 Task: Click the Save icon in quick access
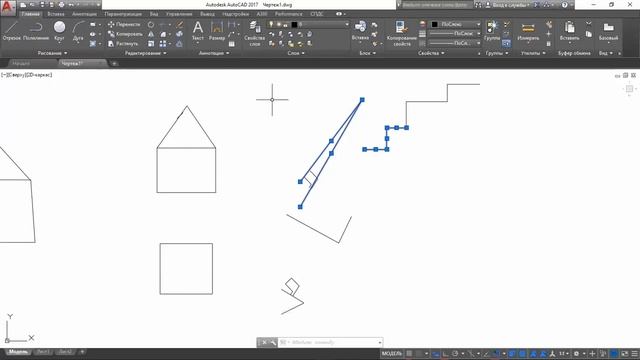(42, 5)
